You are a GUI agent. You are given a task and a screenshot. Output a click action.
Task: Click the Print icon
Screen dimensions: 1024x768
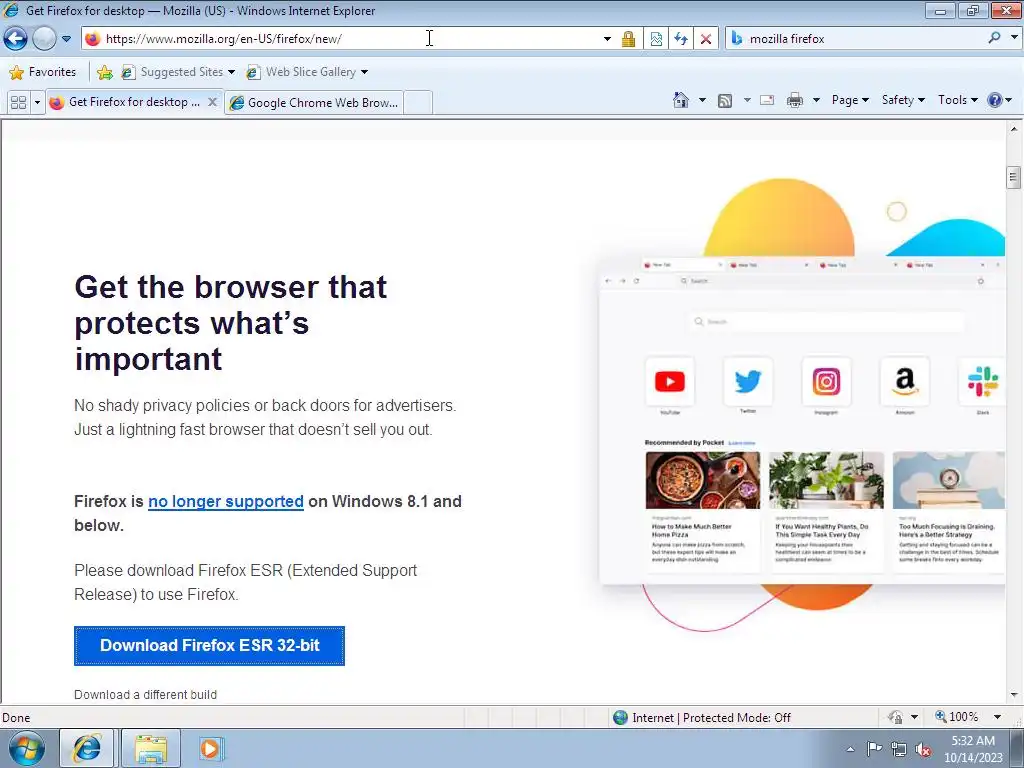[x=795, y=100]
